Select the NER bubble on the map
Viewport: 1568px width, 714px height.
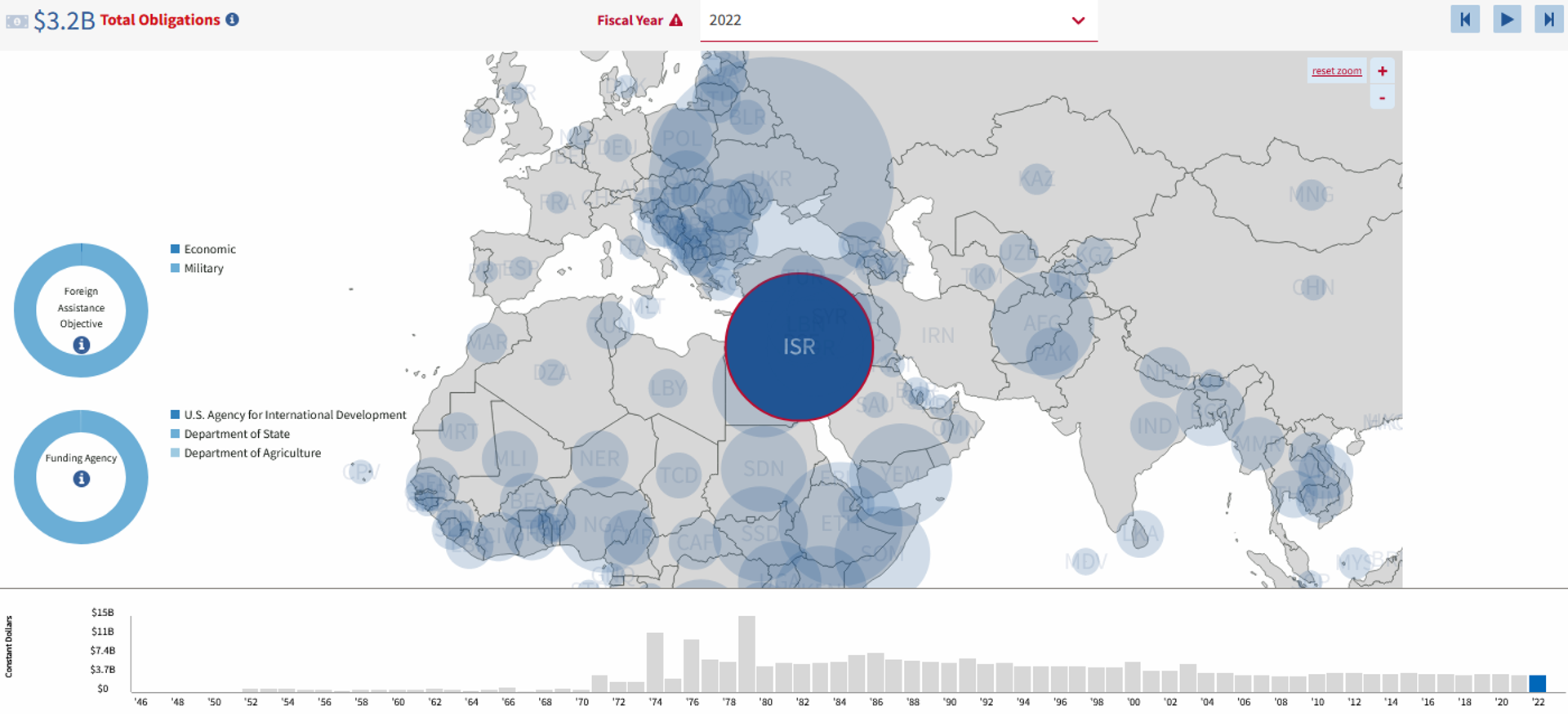599,458
